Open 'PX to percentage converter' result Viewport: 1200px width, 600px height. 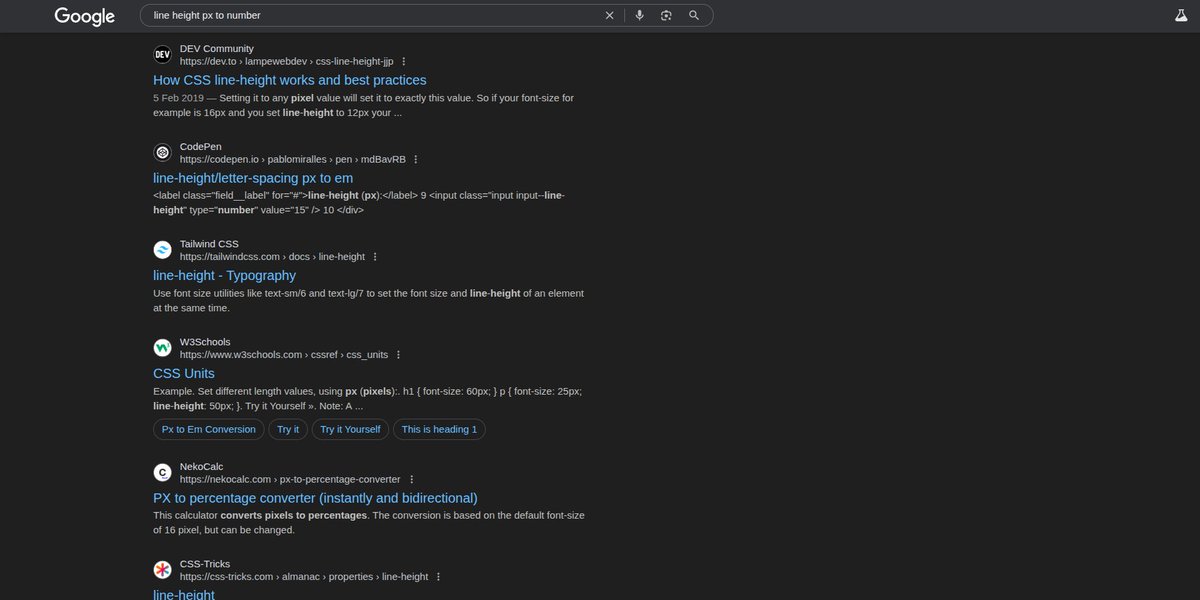(x=316, y=498)
